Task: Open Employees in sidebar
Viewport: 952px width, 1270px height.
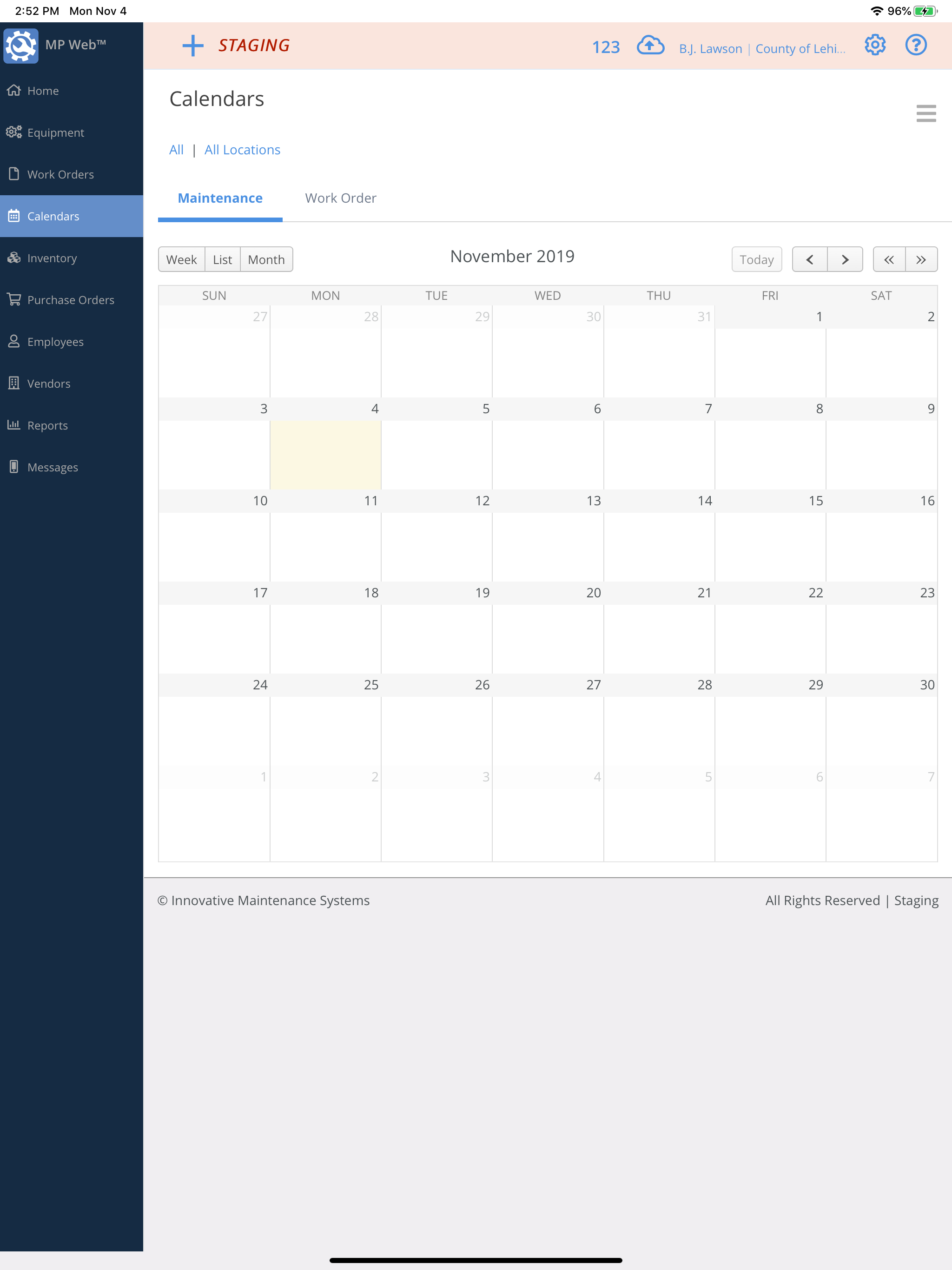Action: click(x=71, y=342)
